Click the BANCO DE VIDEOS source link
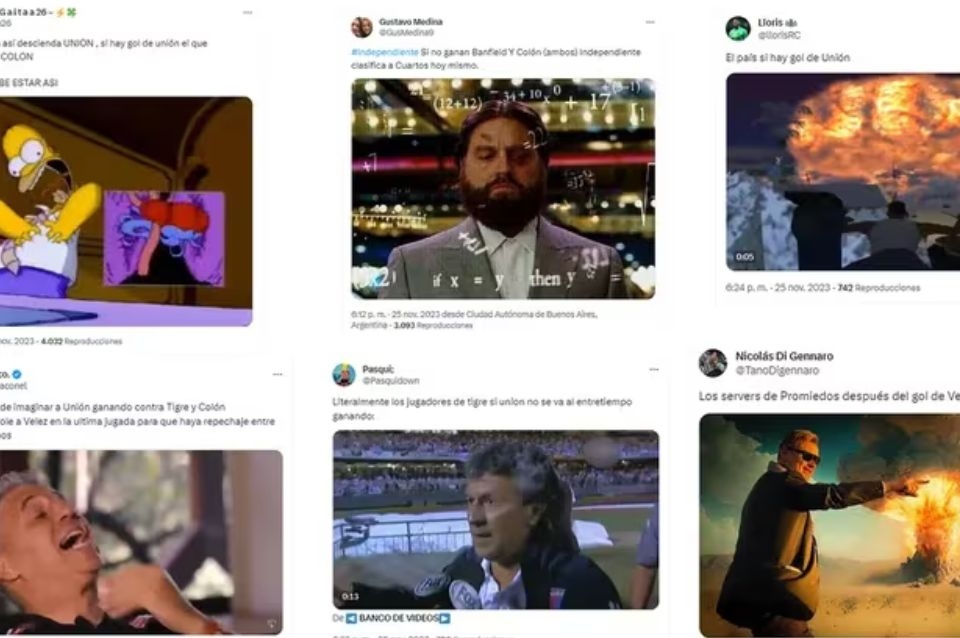Image resolution: width=960 pixels, height=638 pixels. pos(399,618)
